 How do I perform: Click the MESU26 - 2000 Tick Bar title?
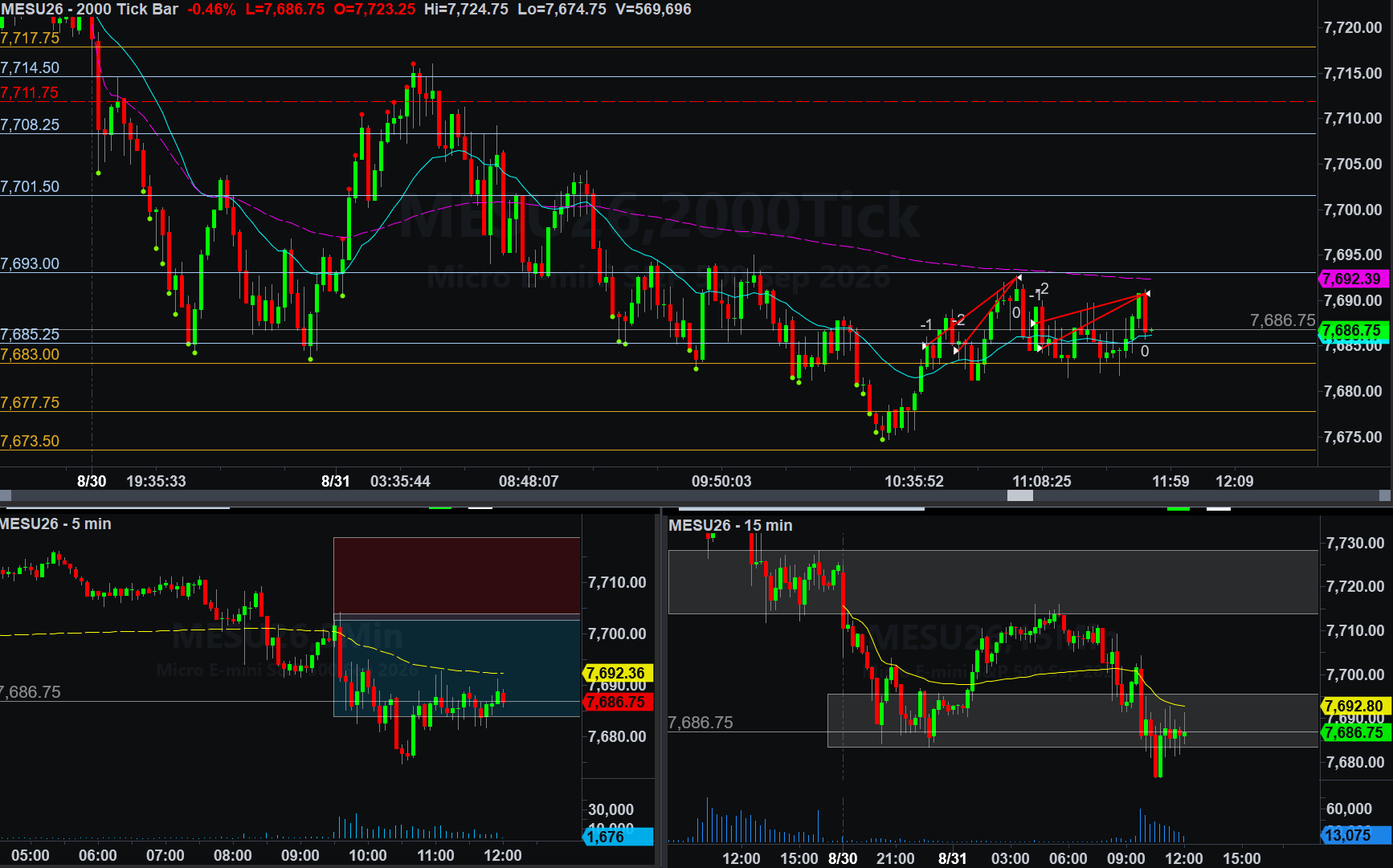89,10
